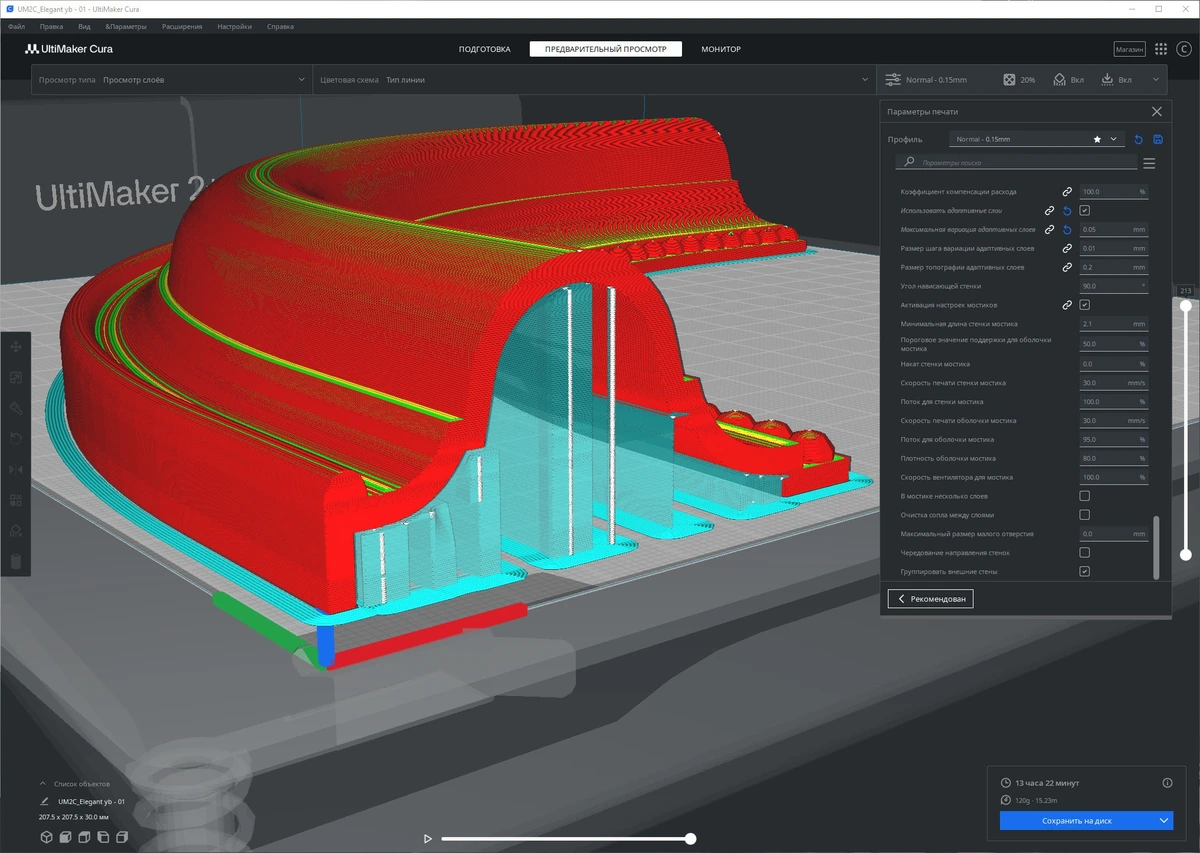Click the pencil icon beside UM2C_Elegant yb - 01
This screenshot has width=1200, height=853.
pyautogui.click(x=44, y=802)
